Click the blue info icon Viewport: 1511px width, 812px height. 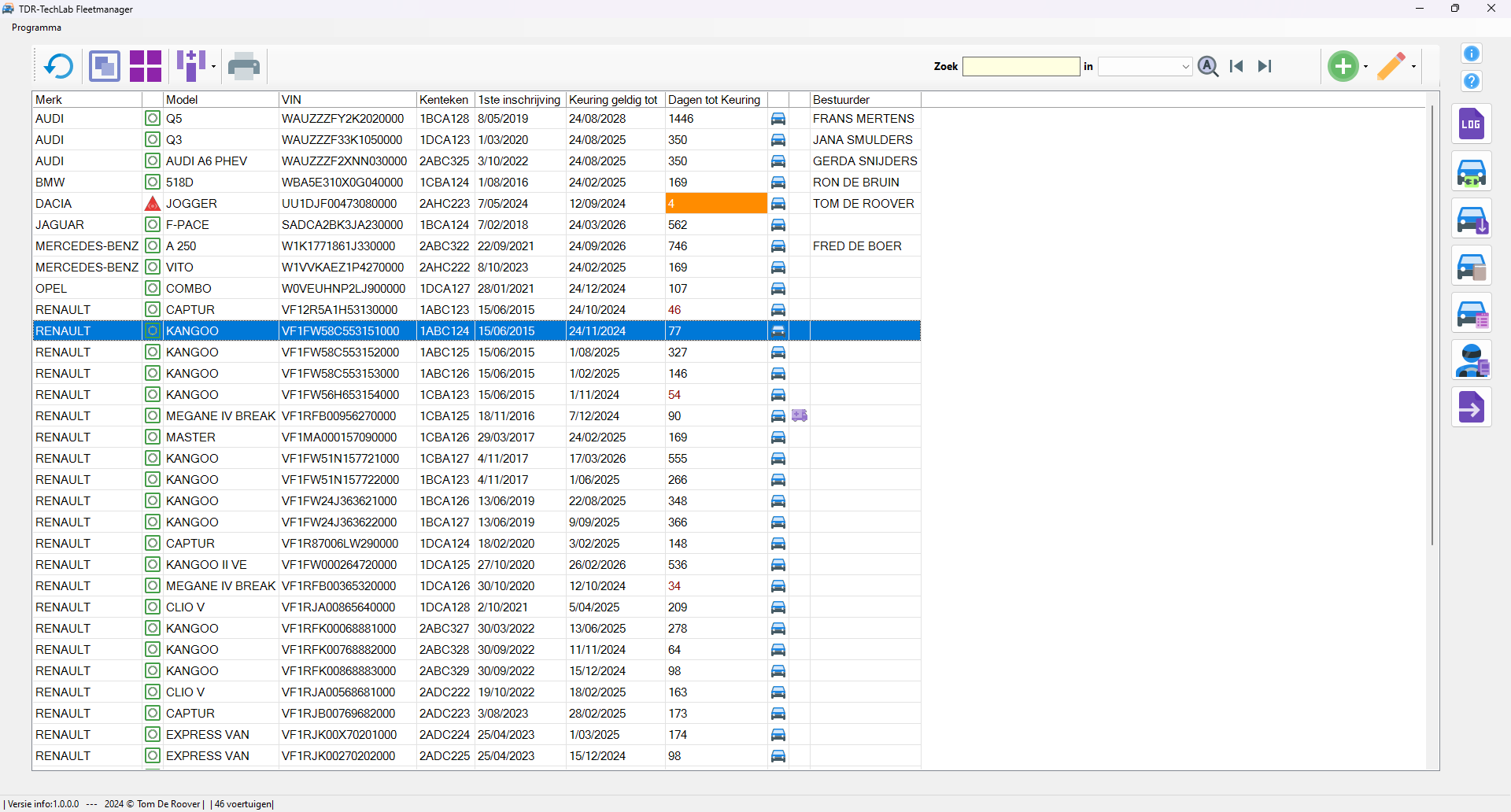click(1471, 54)
